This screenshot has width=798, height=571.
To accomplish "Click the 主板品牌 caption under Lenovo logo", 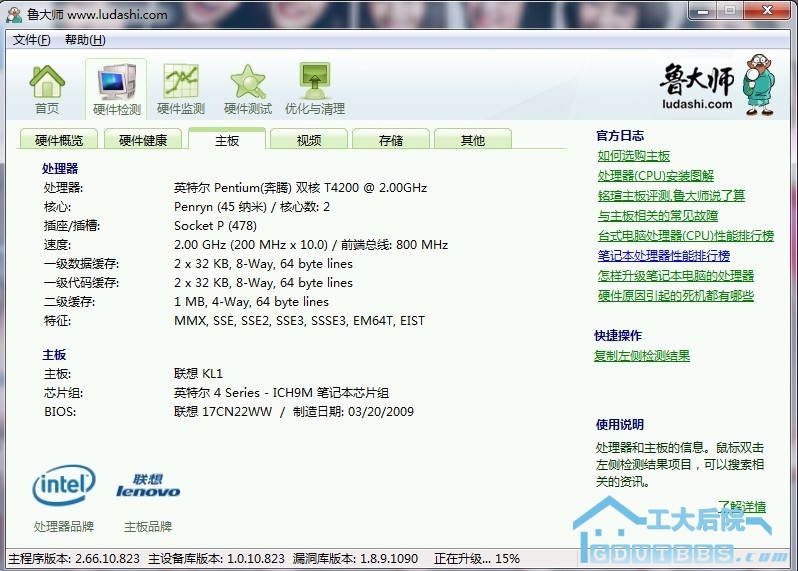I will (148, 526).
